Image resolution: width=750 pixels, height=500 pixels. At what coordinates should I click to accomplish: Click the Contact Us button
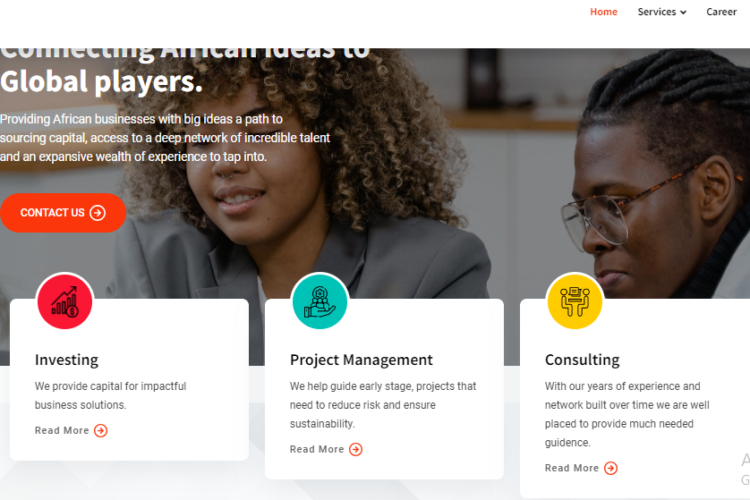point(63,213)
